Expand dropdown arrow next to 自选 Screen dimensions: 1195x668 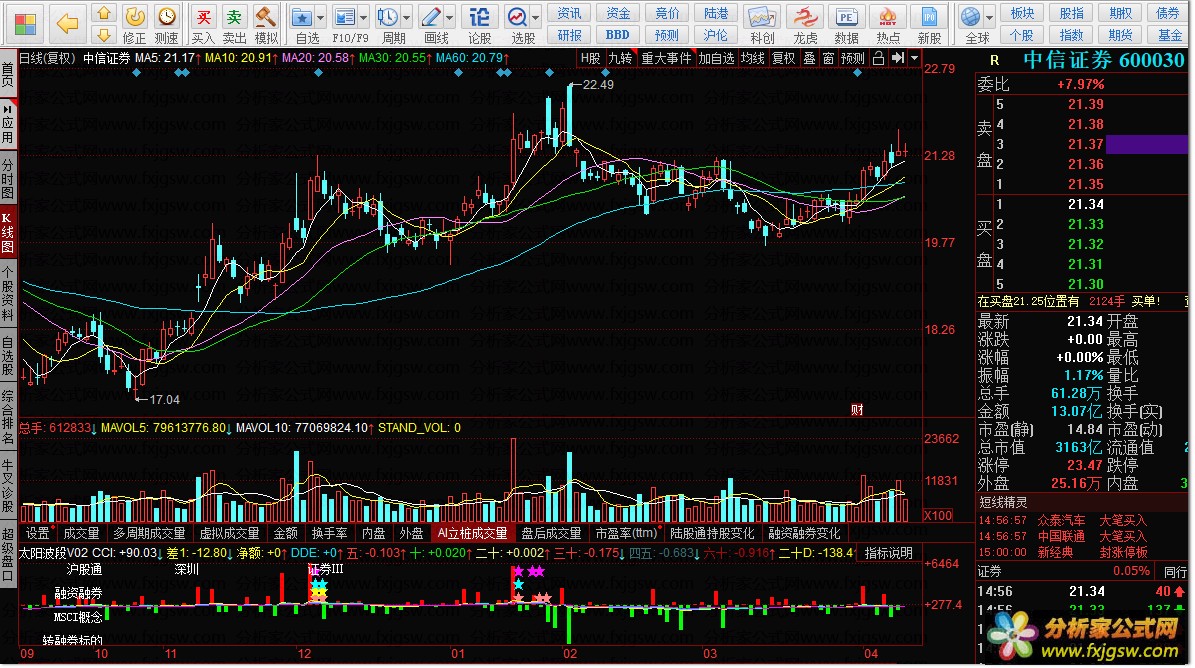[x=320, y=17]
